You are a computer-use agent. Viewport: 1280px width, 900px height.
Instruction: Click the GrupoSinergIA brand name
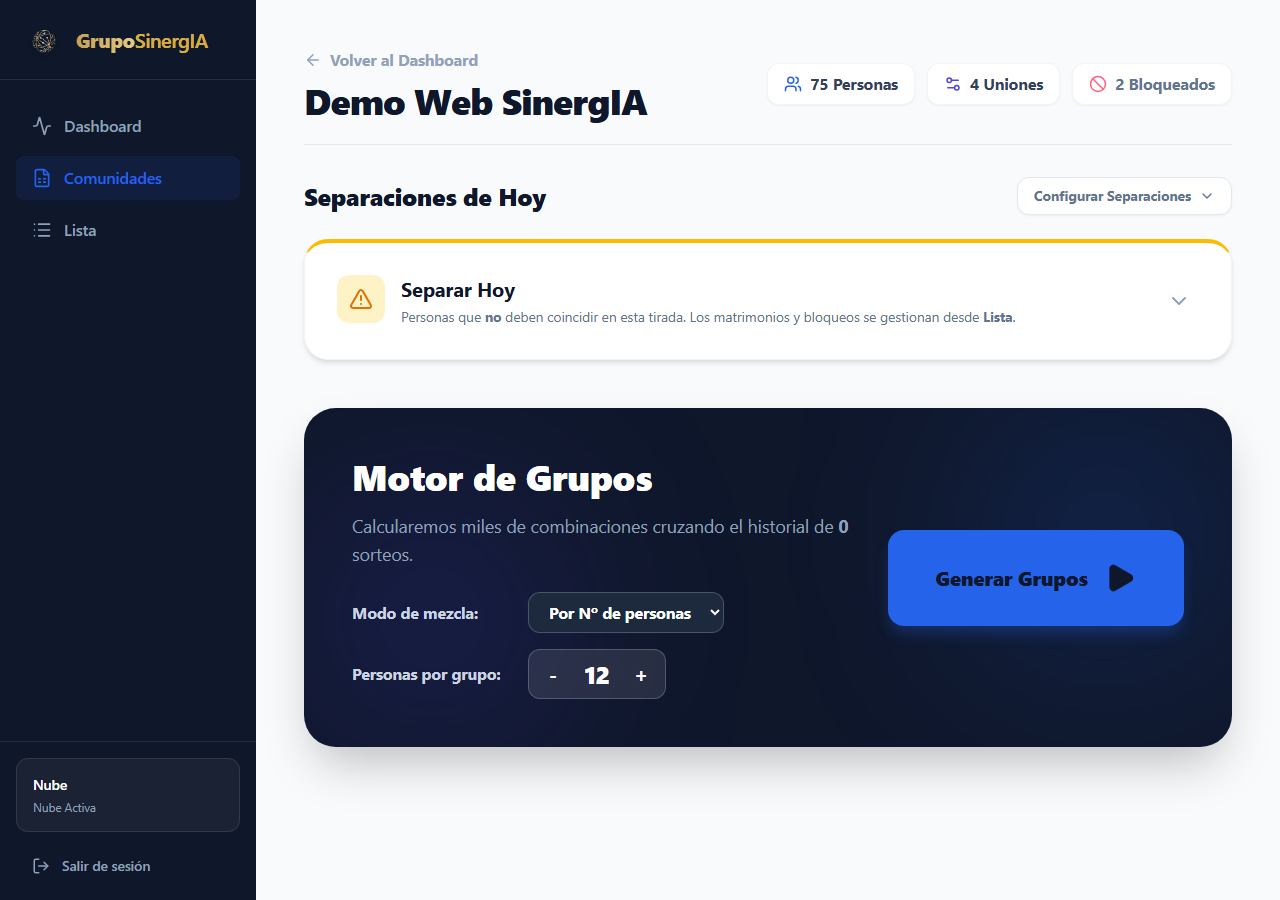(142, 41)
